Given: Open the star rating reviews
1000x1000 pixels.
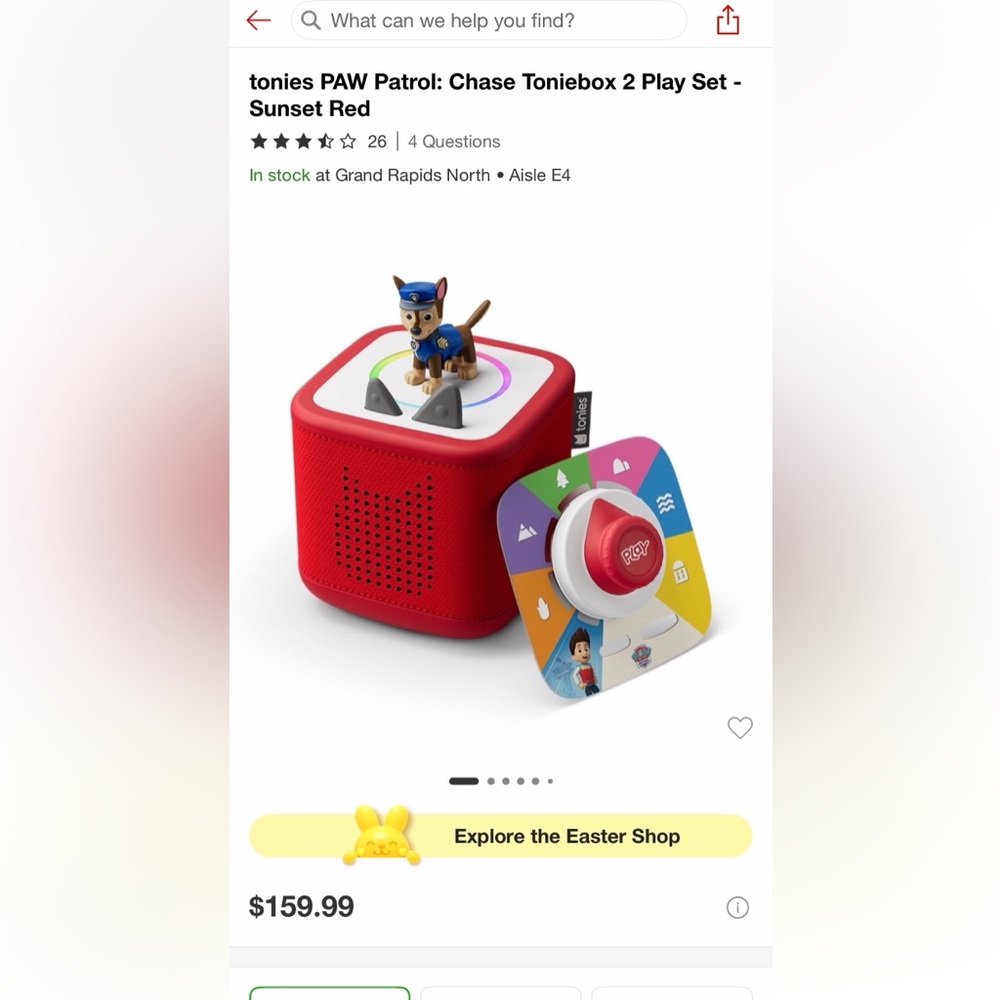Looking at the screenshot, I should (x=304, y=141).
